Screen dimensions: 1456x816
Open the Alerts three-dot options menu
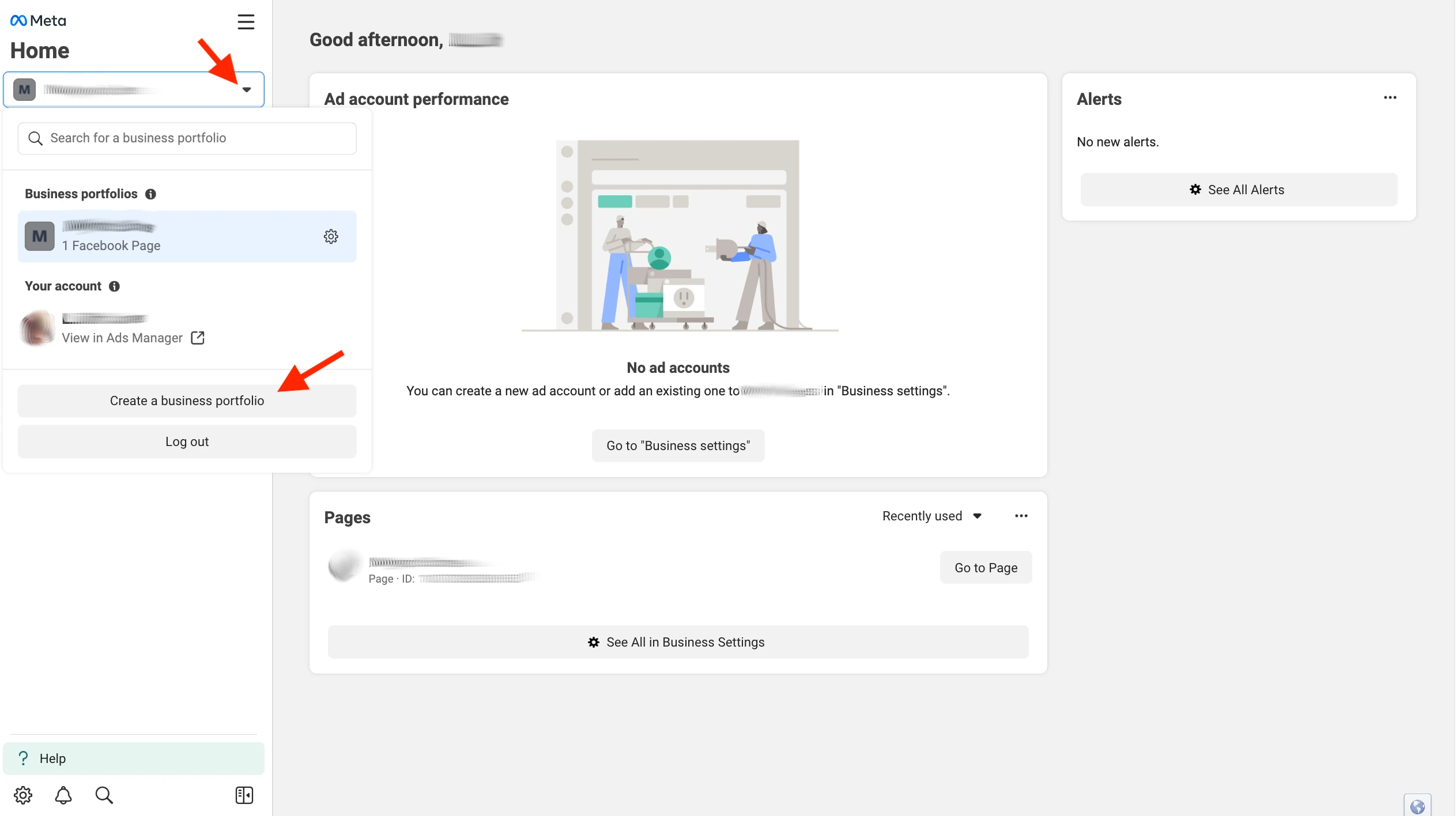(x=1390, y=98)
